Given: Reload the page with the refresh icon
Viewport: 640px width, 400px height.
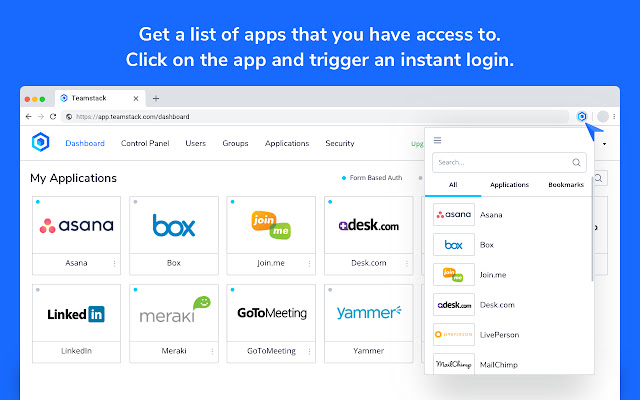Looking at the screenshot, I should coord(53,117).
